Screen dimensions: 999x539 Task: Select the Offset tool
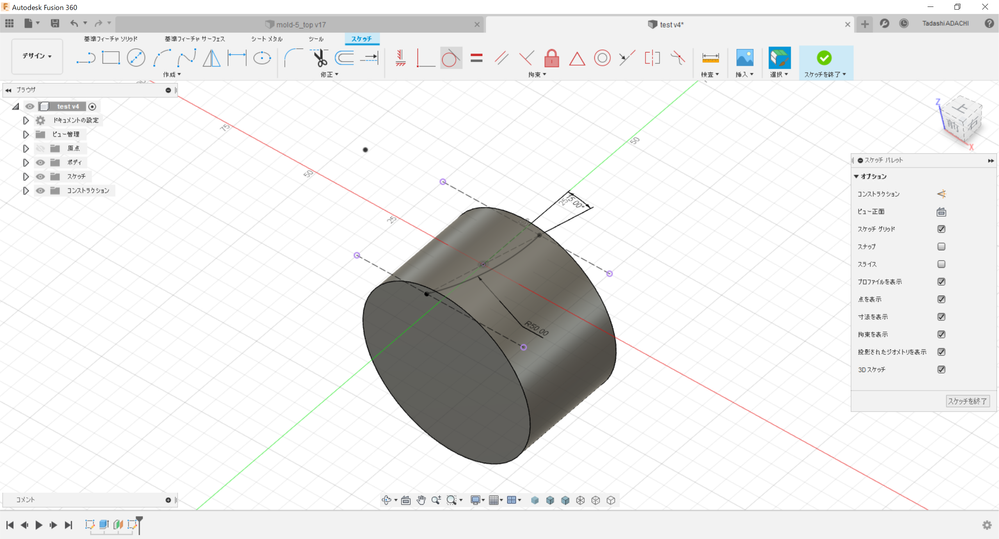pos(344,58)
